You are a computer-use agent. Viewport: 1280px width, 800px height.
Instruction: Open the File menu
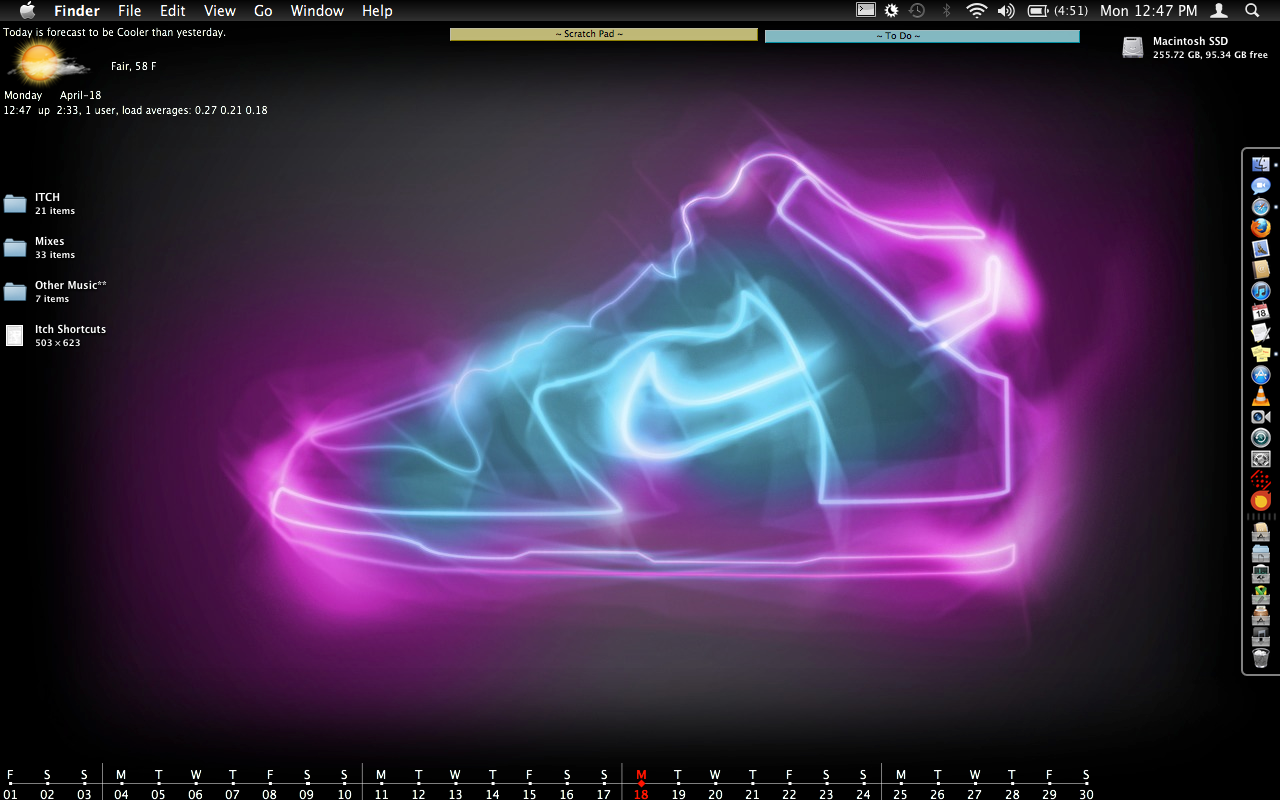tap(130, 11)
